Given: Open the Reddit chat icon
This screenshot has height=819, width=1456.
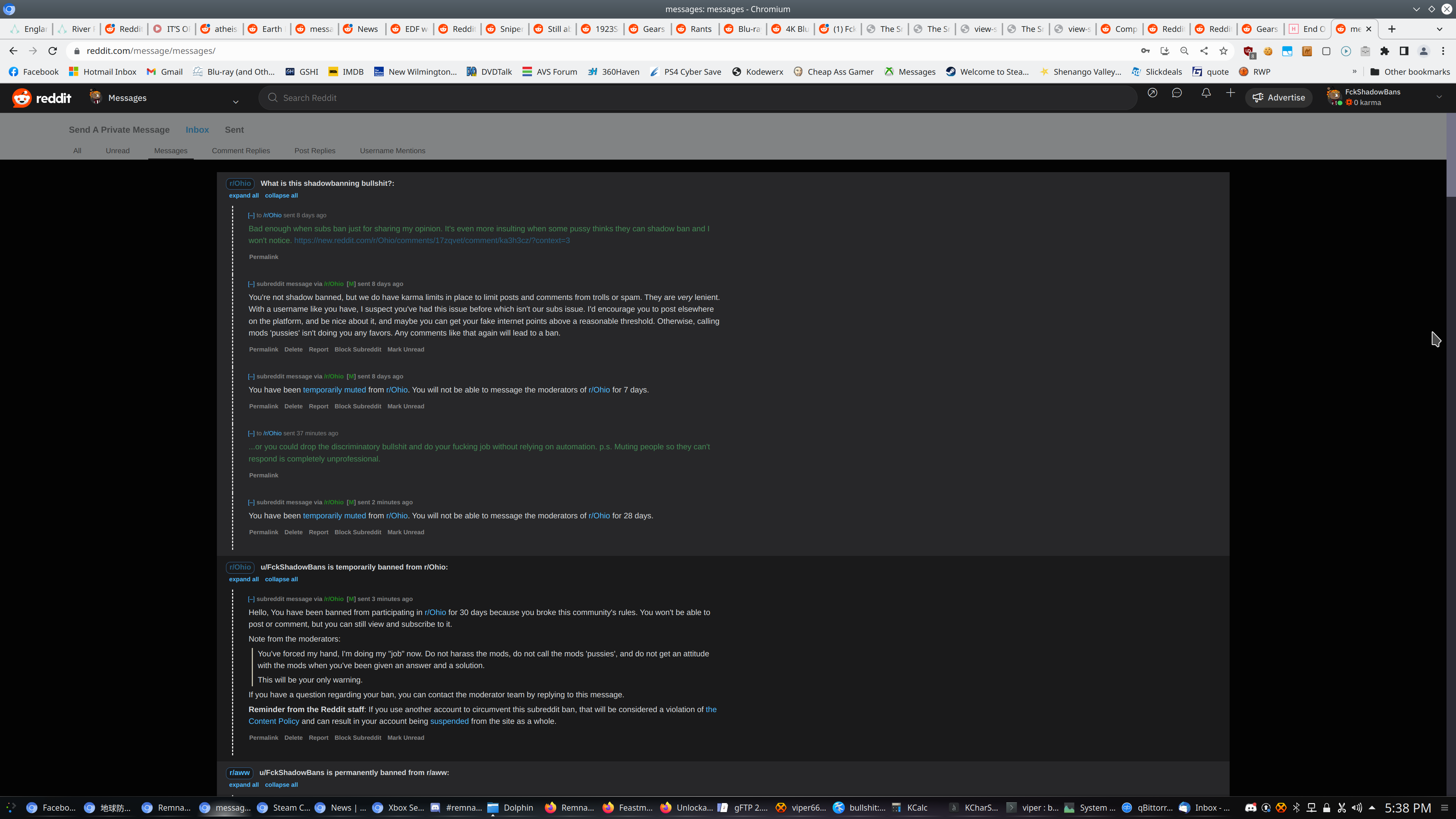Looking at the screenshot, I should 1177,93.
